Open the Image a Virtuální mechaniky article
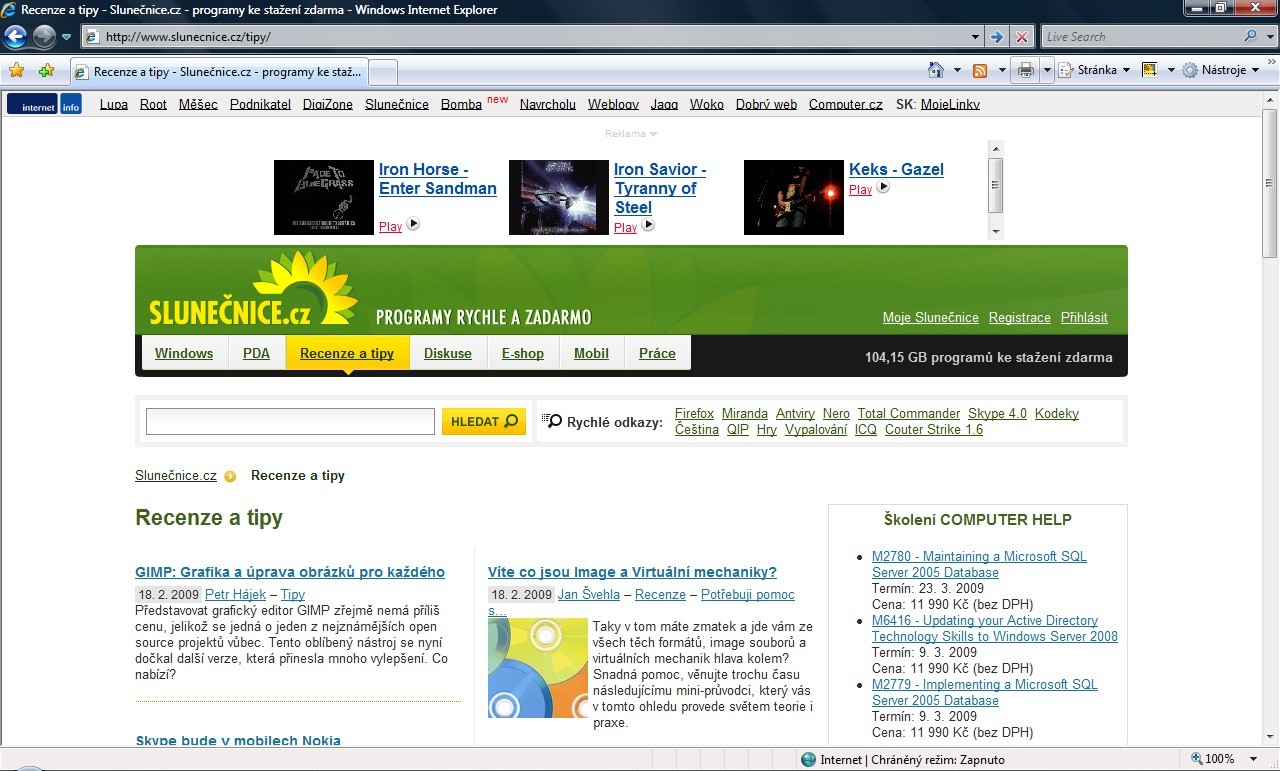 [632, 572]
